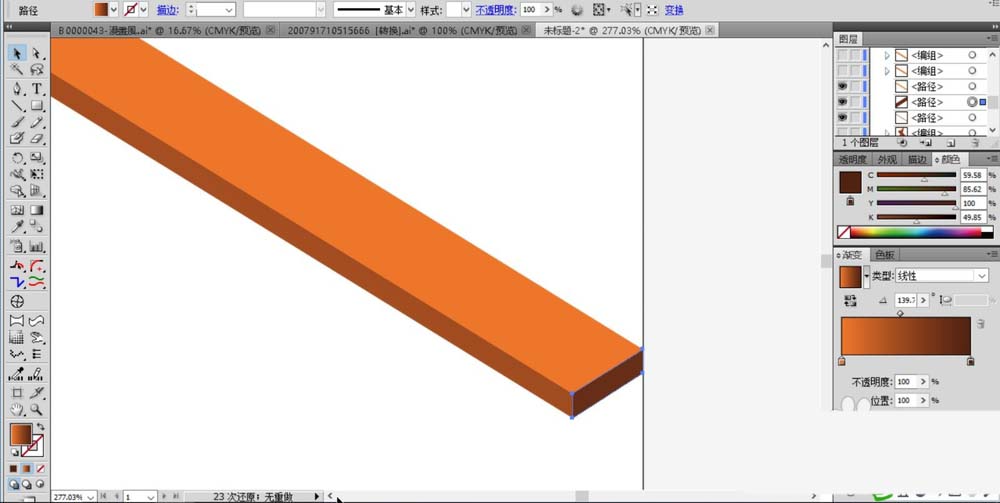1000x503 pixels.
Task: Click the 变换 link in control bar
Action: tap(674, 10)
